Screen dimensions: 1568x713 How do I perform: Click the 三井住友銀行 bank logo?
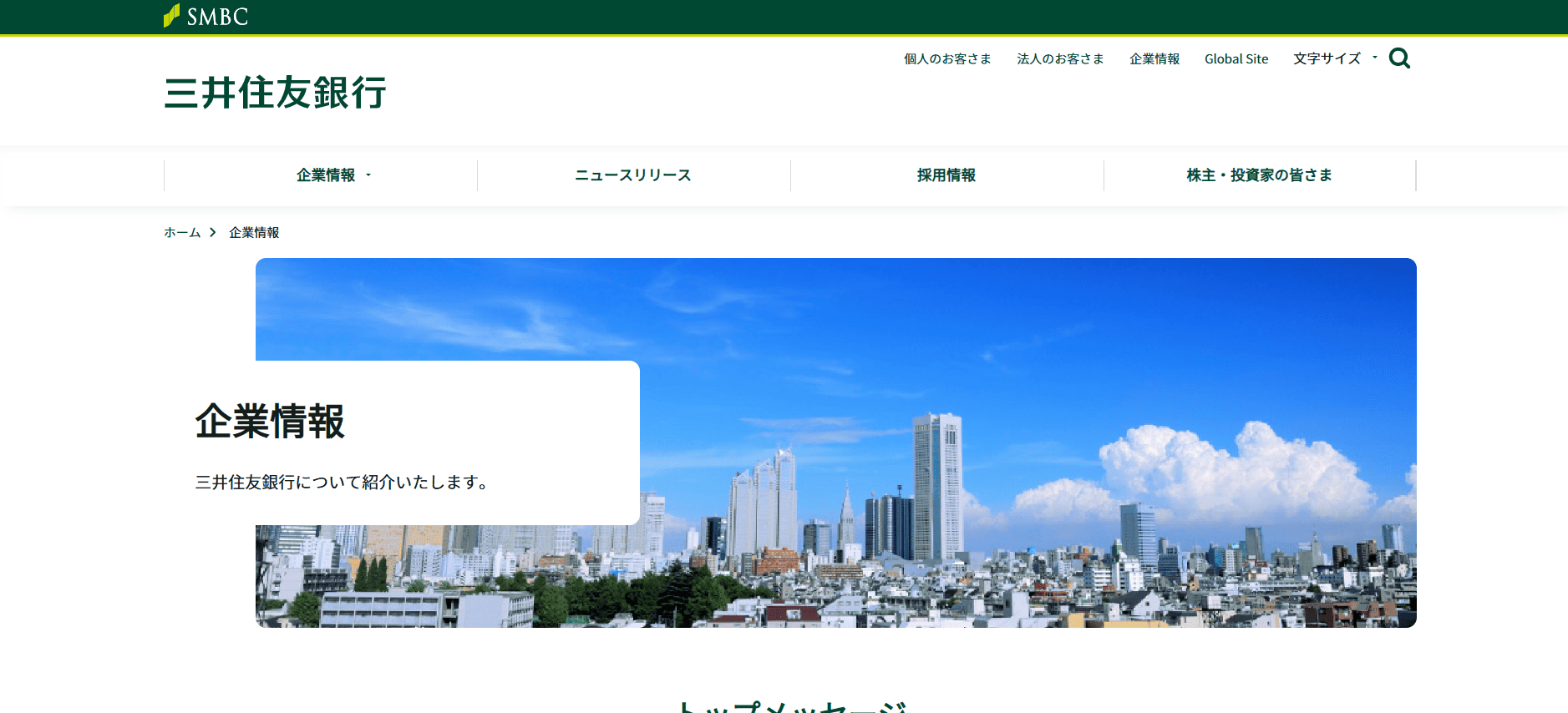[275, 93]
